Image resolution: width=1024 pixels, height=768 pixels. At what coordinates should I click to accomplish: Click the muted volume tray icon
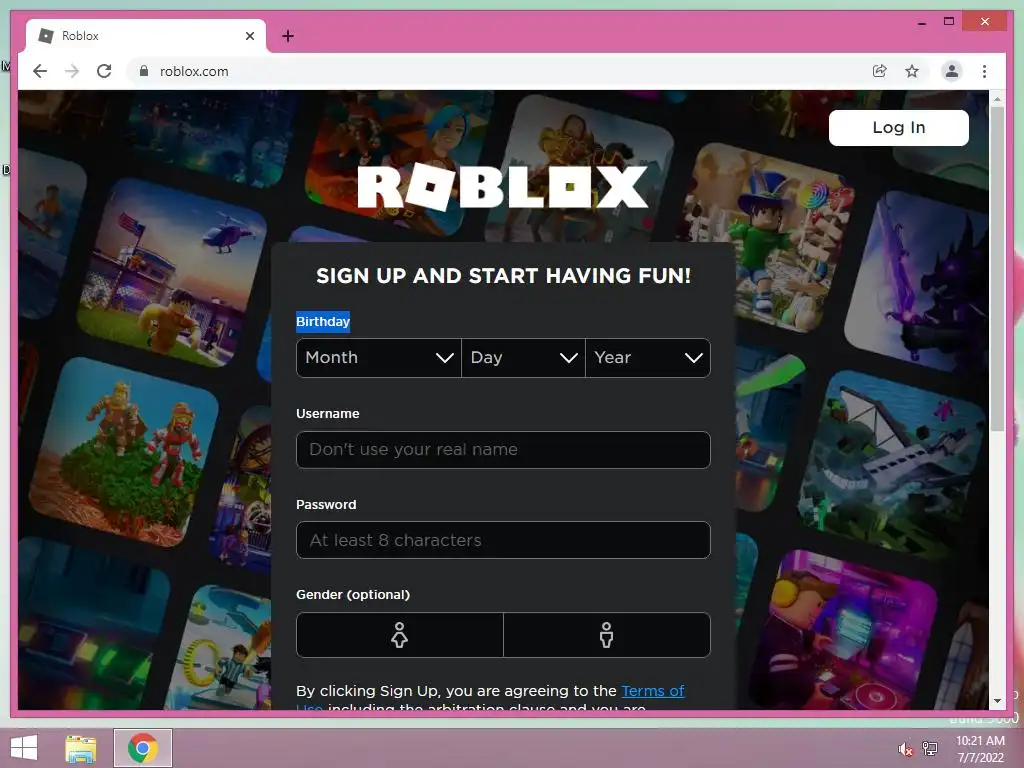[906, 749]
